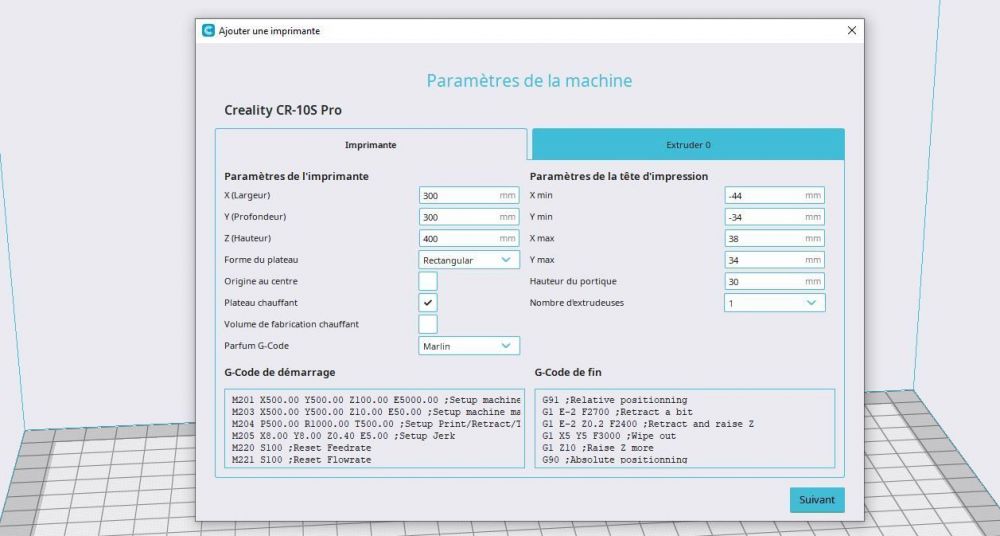1000x536 pixels.
Task: Click the 'G1 E-2 F2700 ;Retract a bit' line
Action: pyautogui.click(x=617, y=412)
